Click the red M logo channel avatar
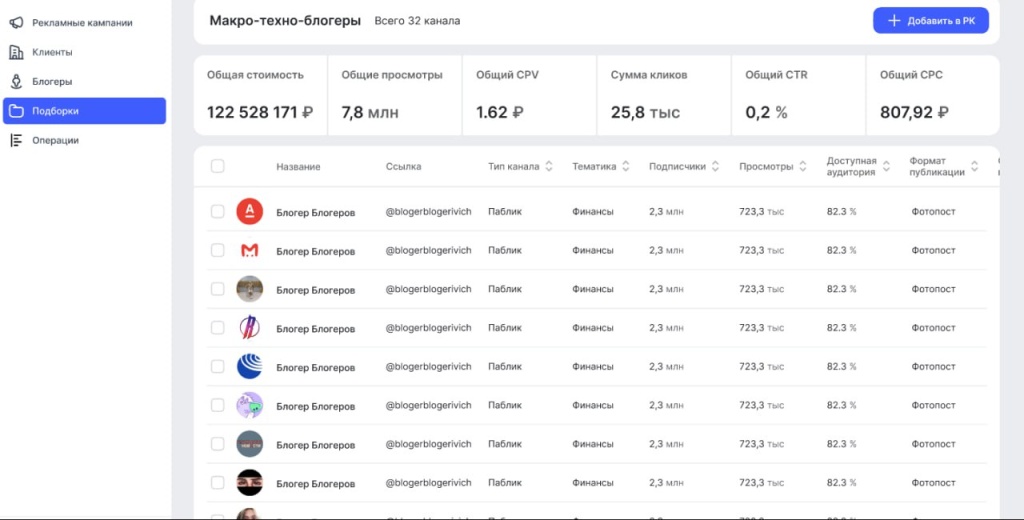1024x520 pixels. (x=249, y=250)
